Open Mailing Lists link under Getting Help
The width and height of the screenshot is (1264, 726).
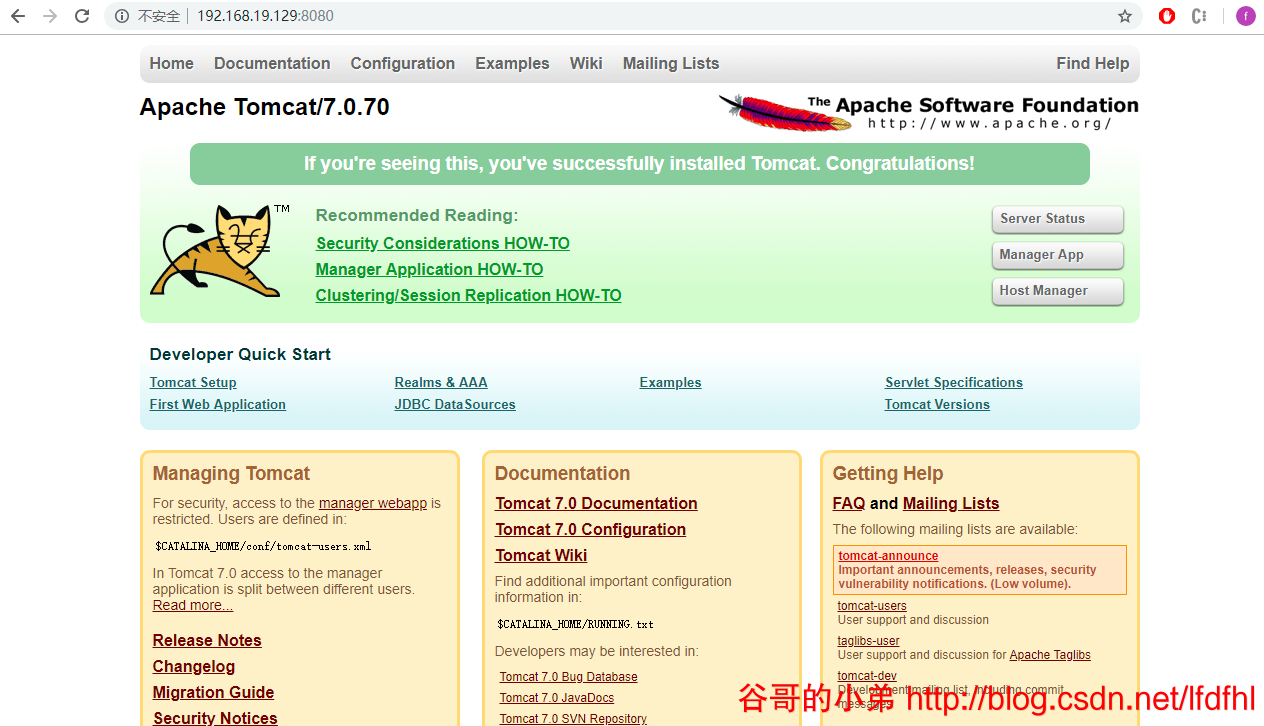951,503
